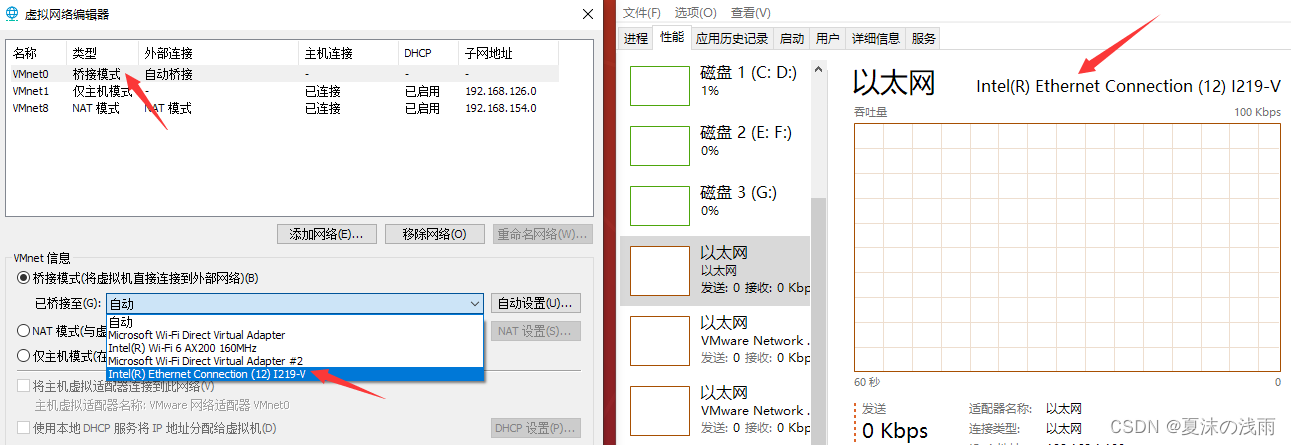The height and width of the screenshot is (445, 1291).
Task: Click the 连接类型 label in Task Manager
Action: 994,428
